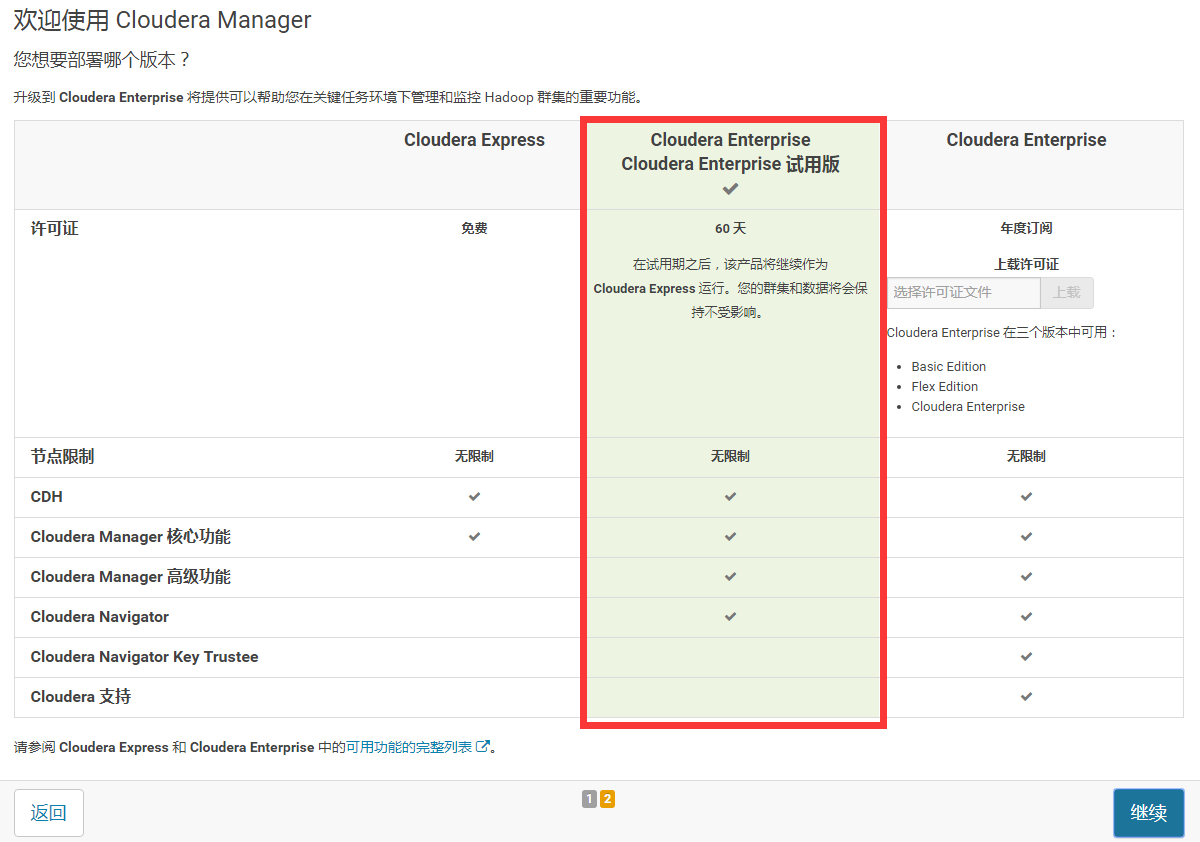Screen dimensions: 1200x842
Task: Click 无限制 in subscribed Enterprise column
Action: (1026, 457)
